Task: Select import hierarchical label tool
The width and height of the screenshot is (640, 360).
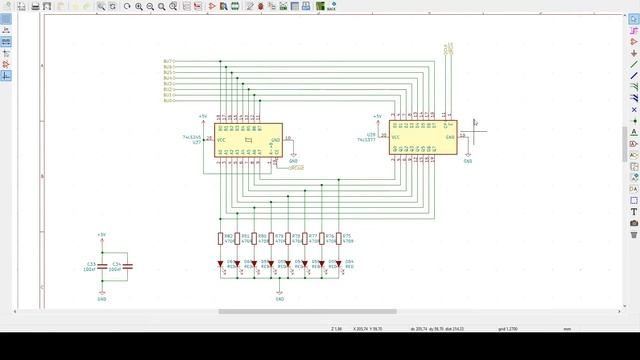Action: (x=633, y=178)
